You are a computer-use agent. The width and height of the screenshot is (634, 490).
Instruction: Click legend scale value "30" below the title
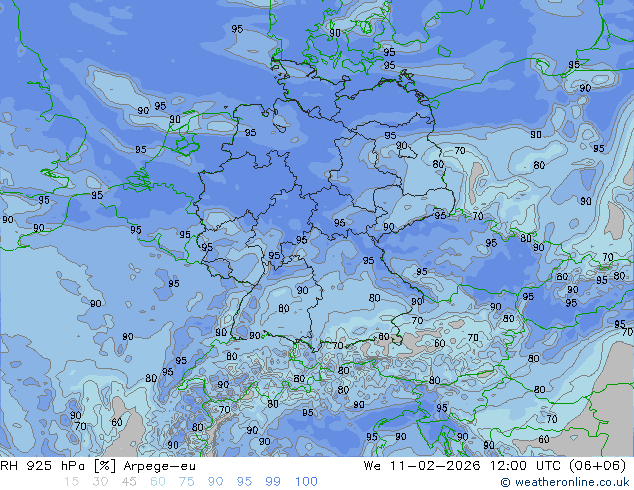tap(100, 482)
